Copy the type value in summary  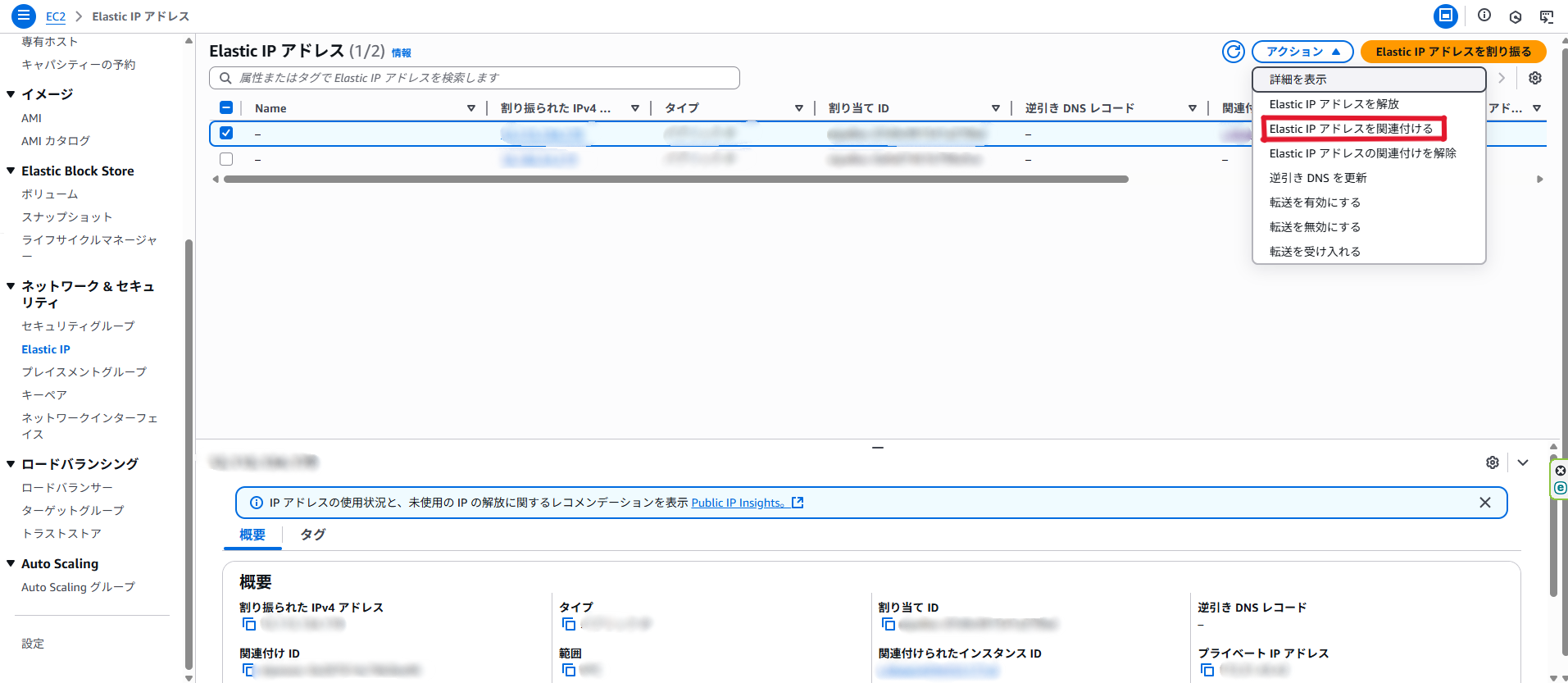click(569, 624)
